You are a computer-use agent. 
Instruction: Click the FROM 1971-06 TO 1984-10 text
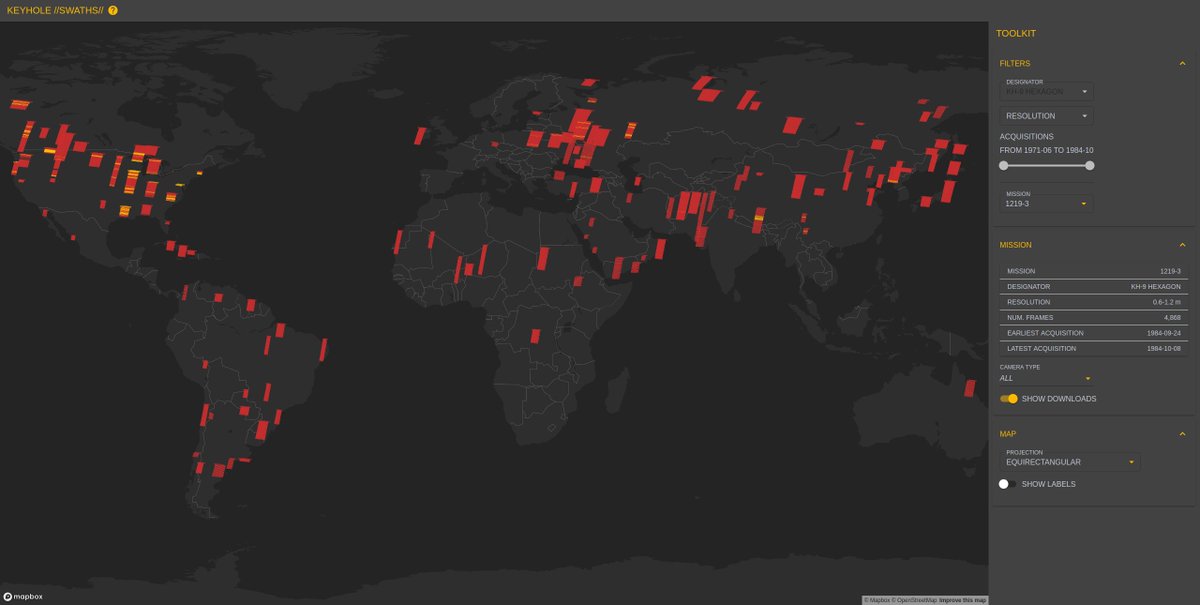(1047, 150)
